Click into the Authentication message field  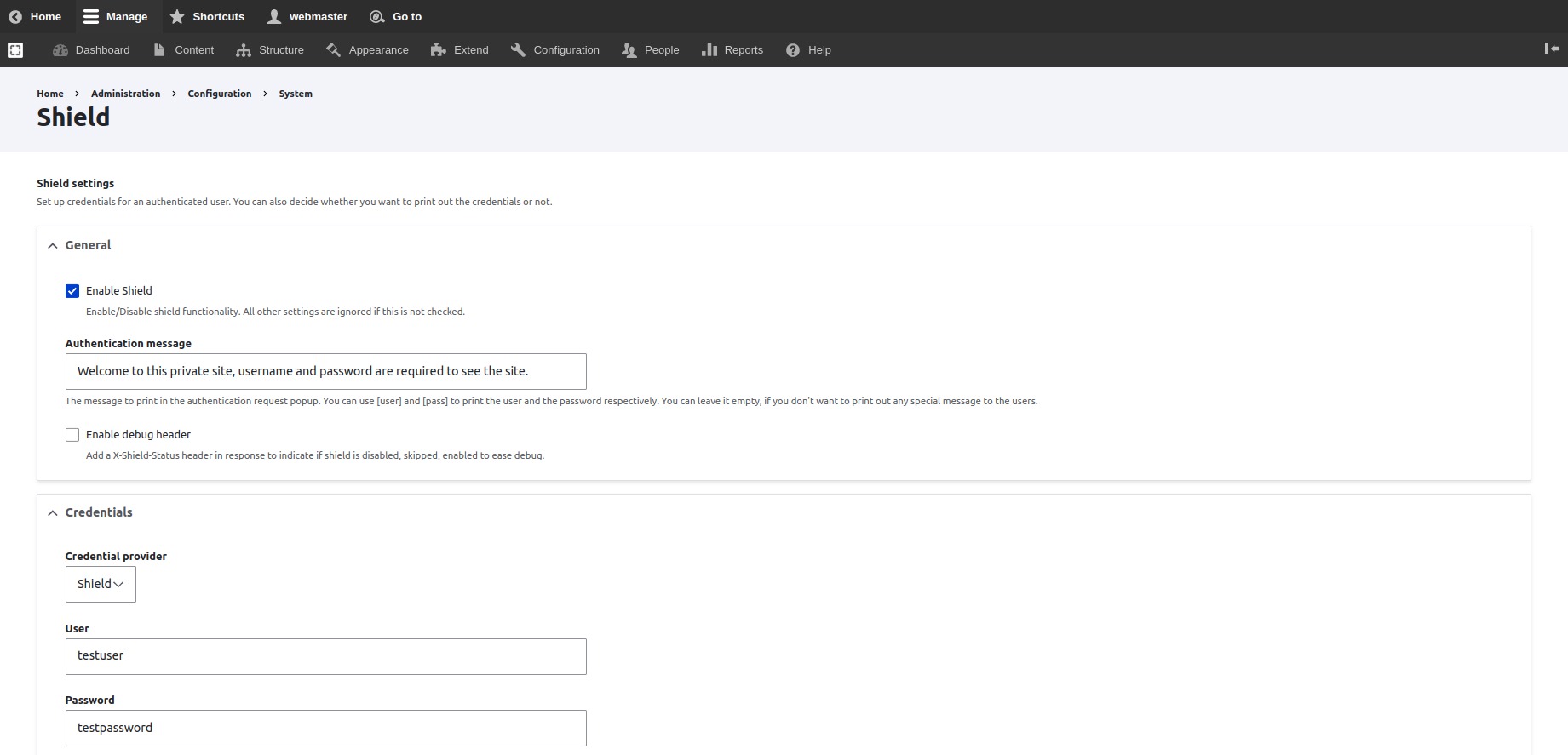click(x=325, y=372)
